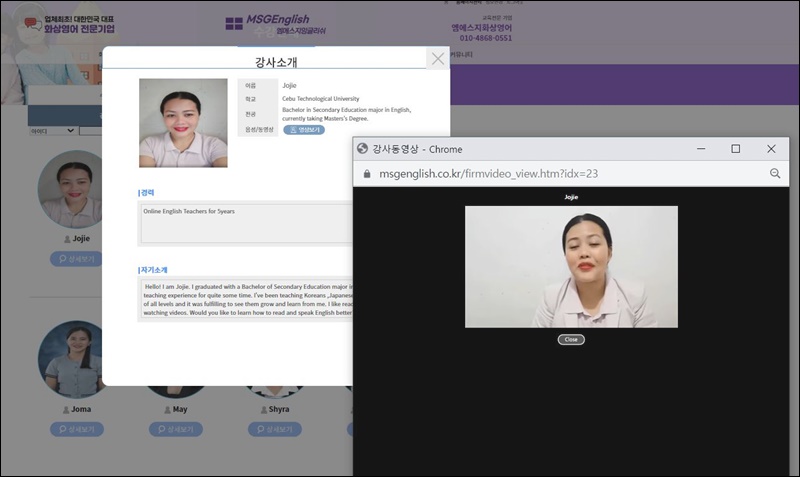Click Joma's circular photo on the list
Viewport: 800px width, 477px height.
coord(71,360)
